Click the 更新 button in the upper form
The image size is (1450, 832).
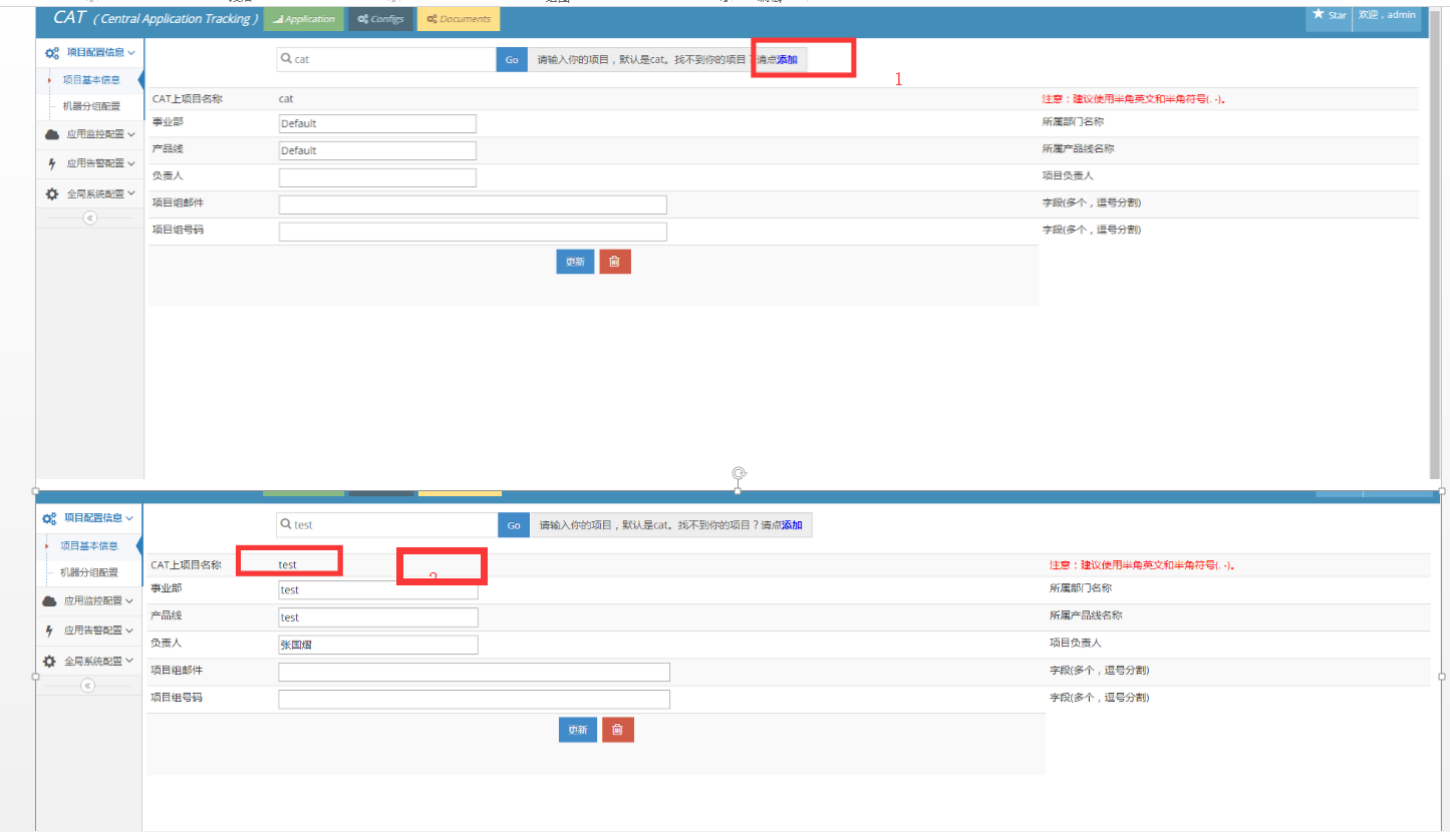pyautogui.click(x=575, y=261)
